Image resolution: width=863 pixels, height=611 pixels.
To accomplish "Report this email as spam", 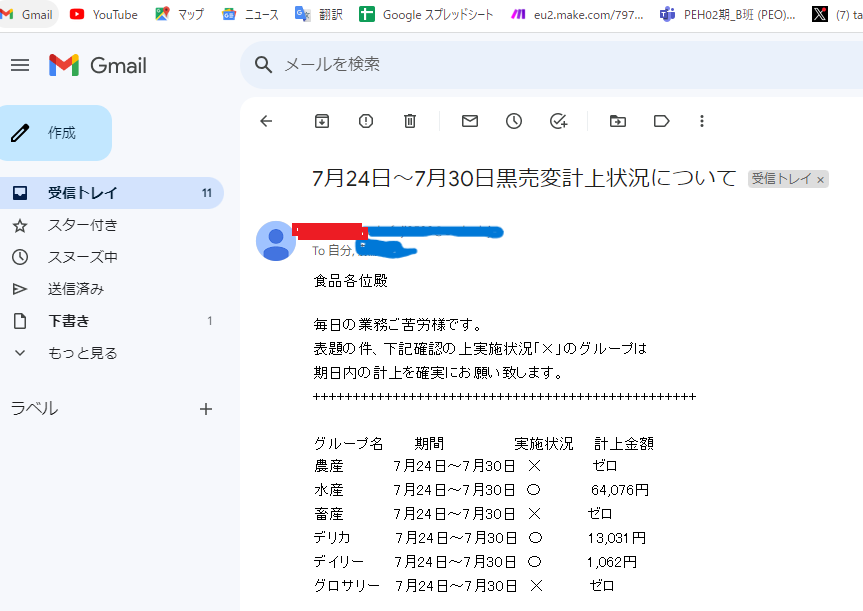I will point(365,120).
